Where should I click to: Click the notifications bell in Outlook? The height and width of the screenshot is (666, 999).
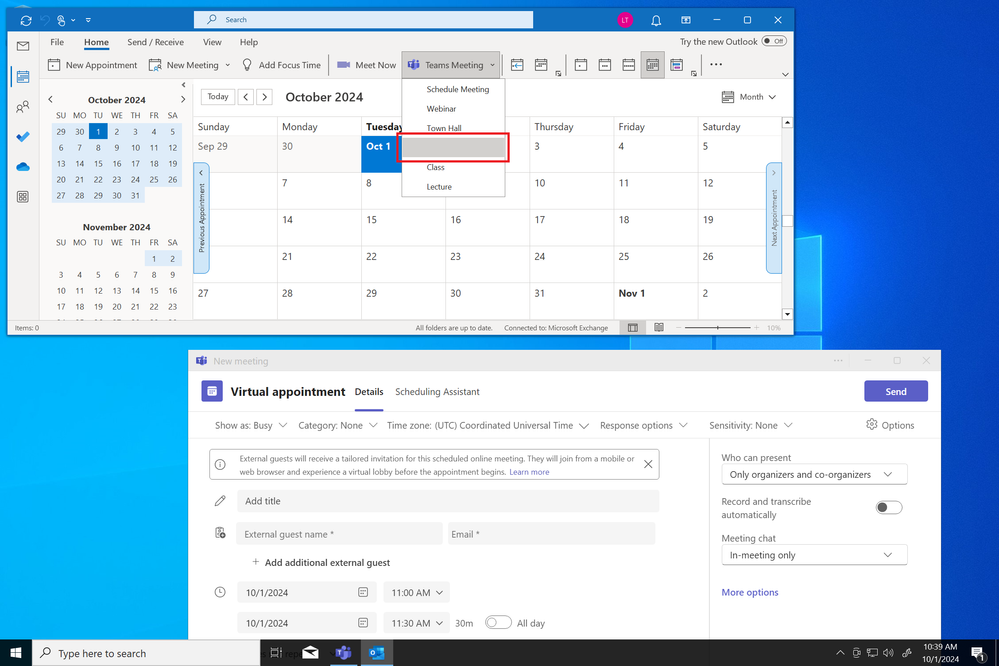[656, 20]
